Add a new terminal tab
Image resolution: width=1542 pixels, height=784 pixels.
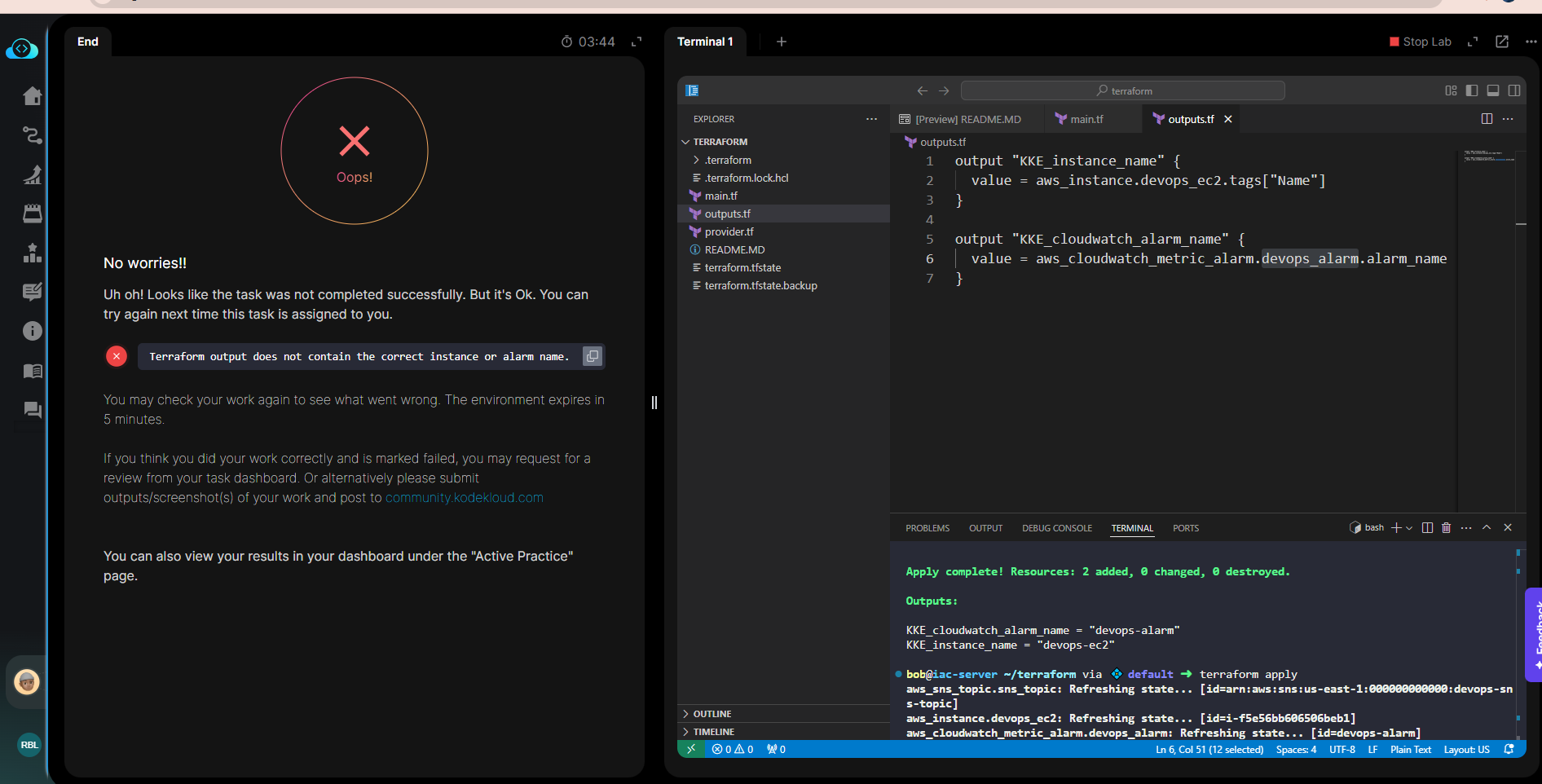point(782,42)
